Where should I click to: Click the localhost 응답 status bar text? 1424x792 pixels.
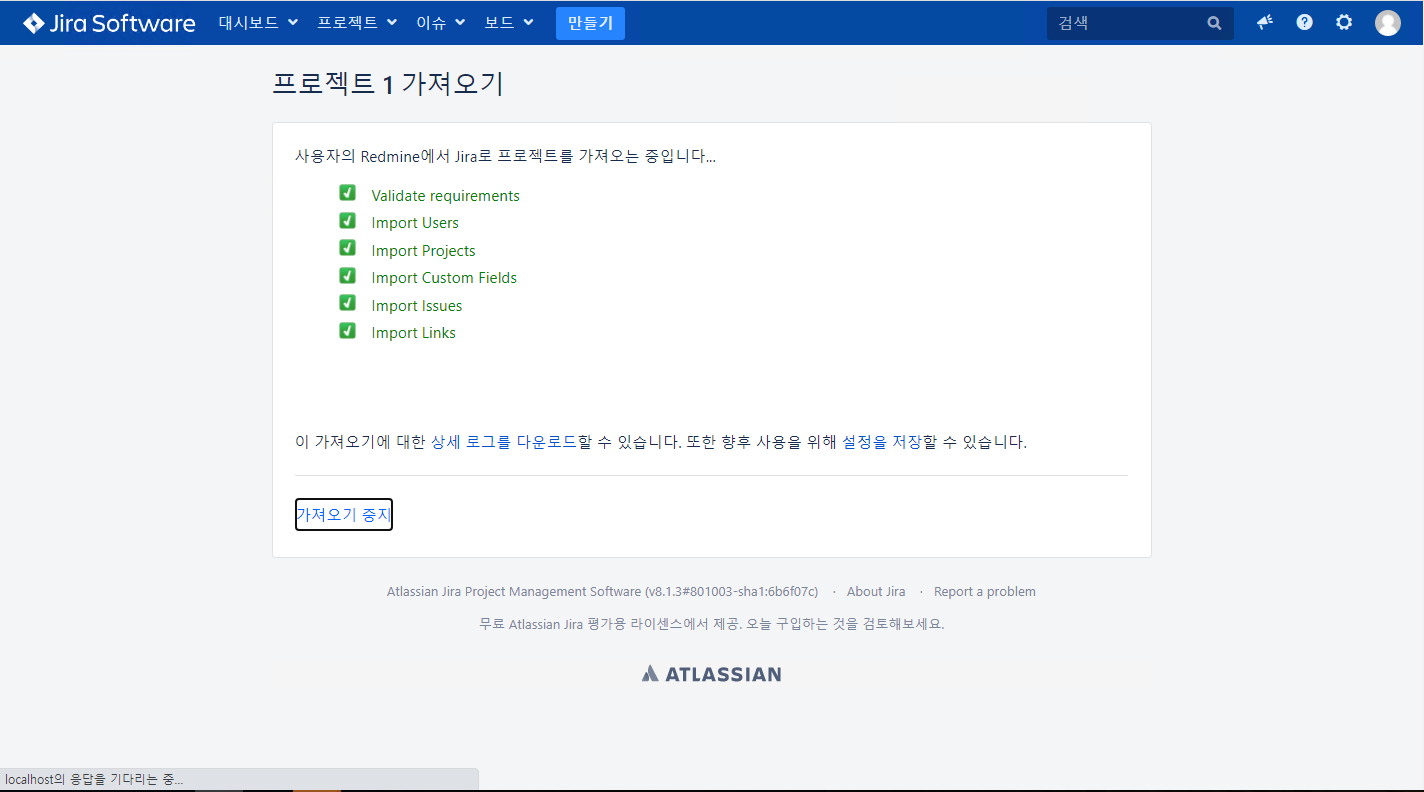(94, 779)
